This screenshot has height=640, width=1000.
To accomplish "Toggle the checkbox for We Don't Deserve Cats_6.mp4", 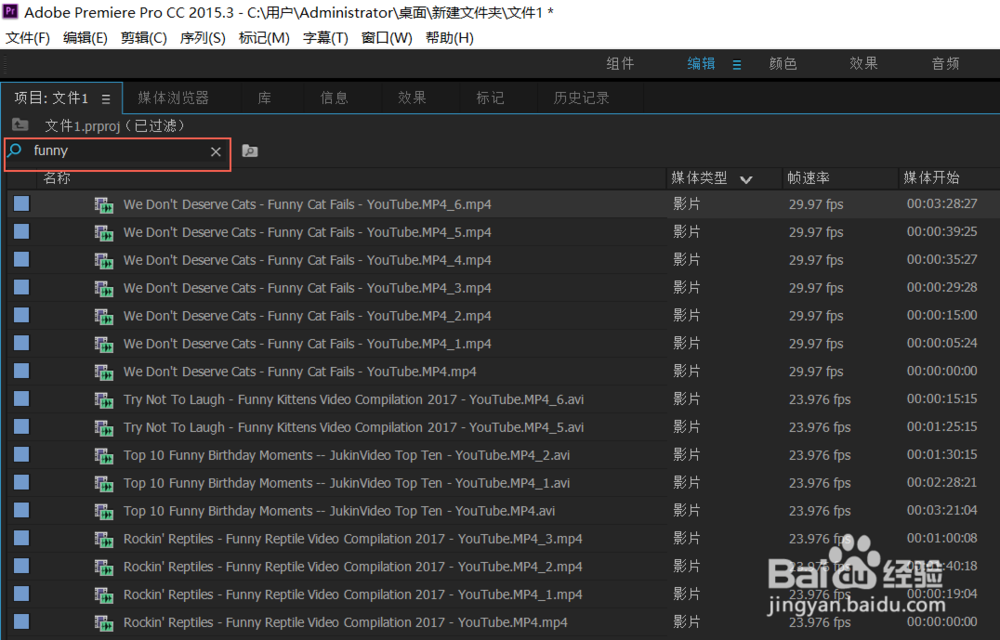I will 22,203.
